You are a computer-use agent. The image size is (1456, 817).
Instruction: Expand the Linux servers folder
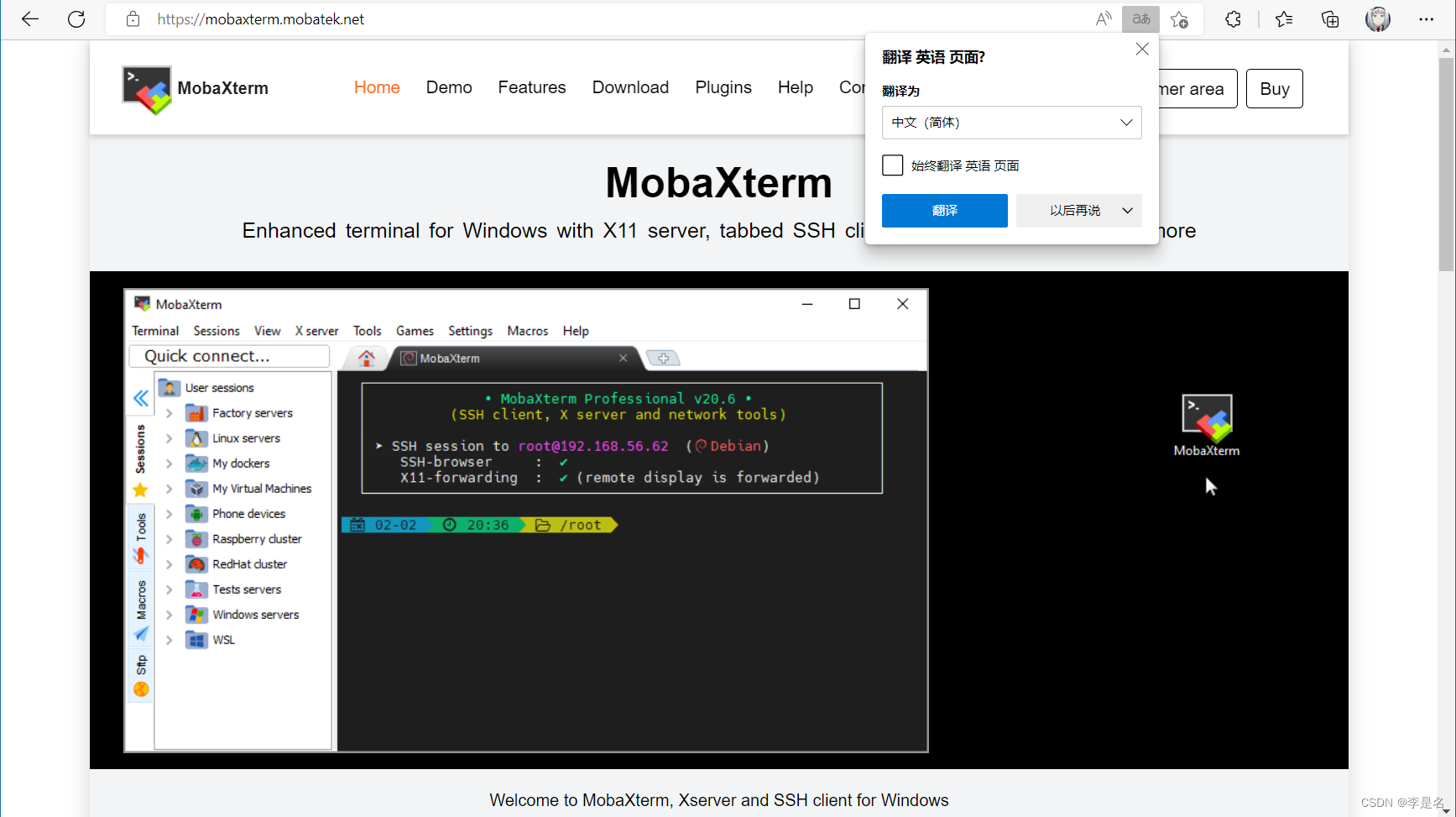point(169,438)
